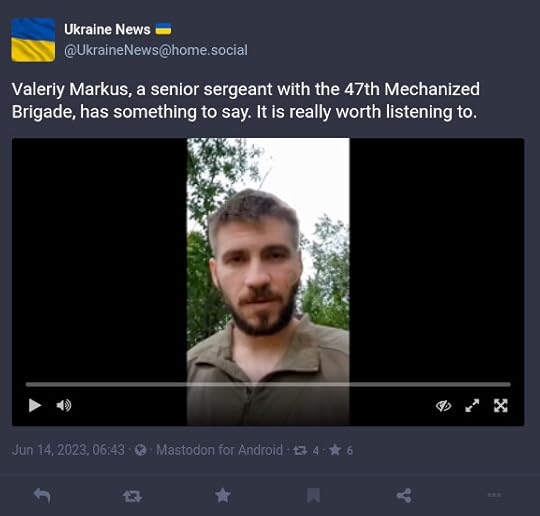This screenshot has width=540, height=516.
Task: View the favourites count of 6
Action: click(341, 450)
